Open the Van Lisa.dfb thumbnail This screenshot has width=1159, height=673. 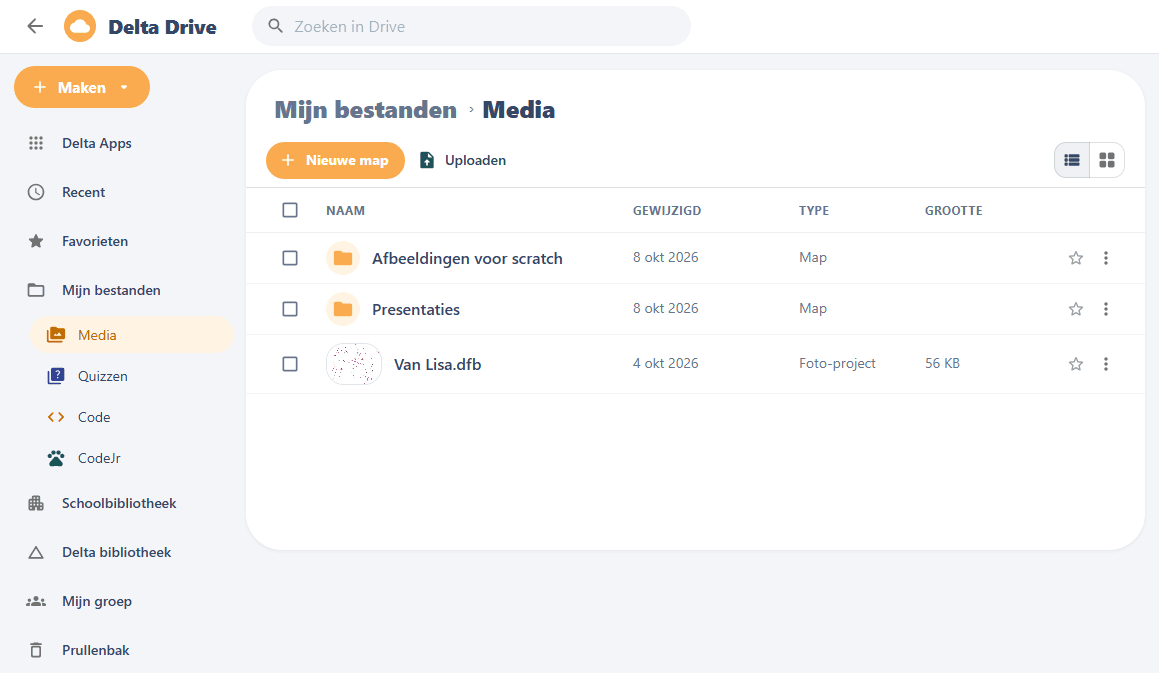tap(354, 364)
